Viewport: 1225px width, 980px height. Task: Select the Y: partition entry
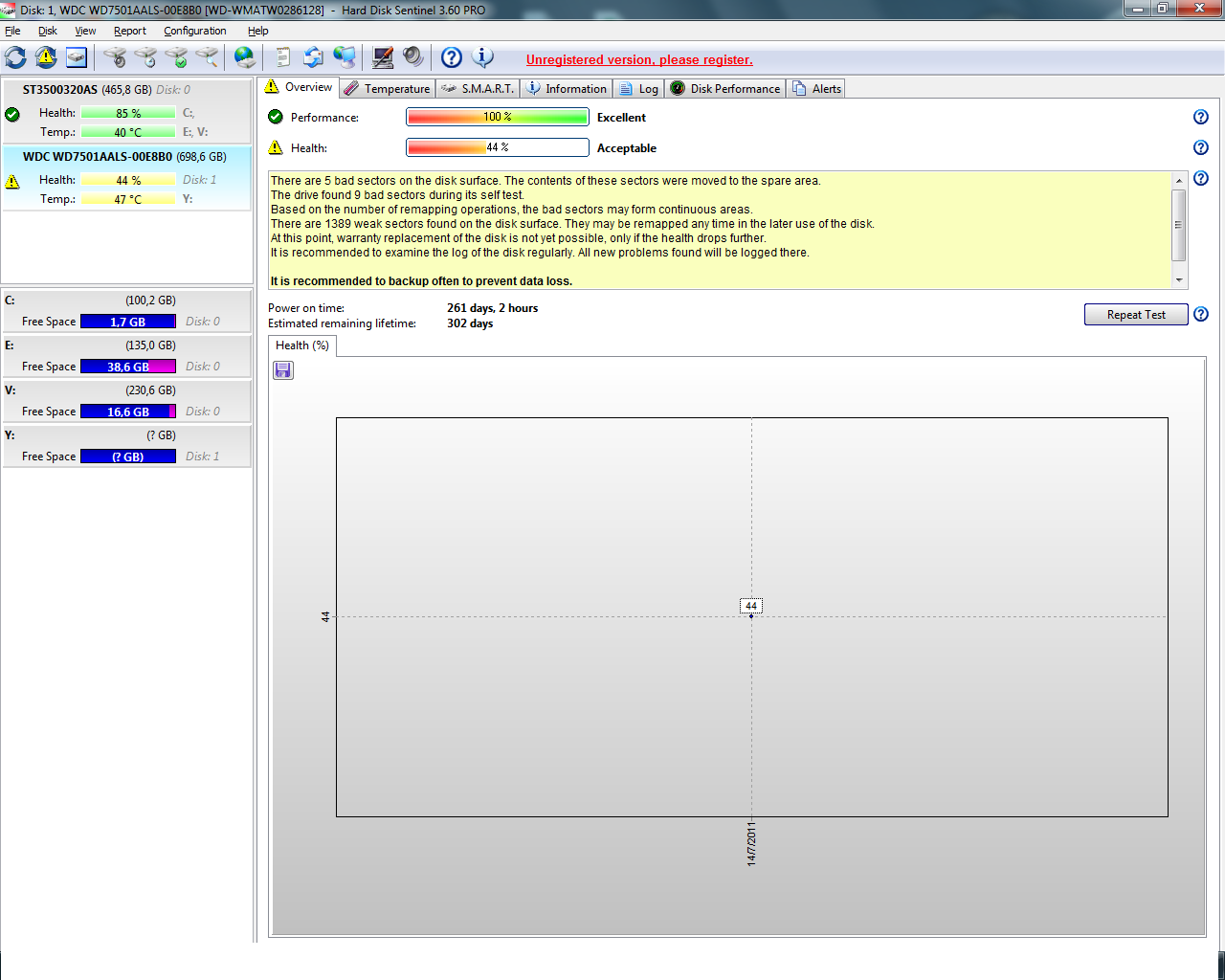(x=126, y=446)
